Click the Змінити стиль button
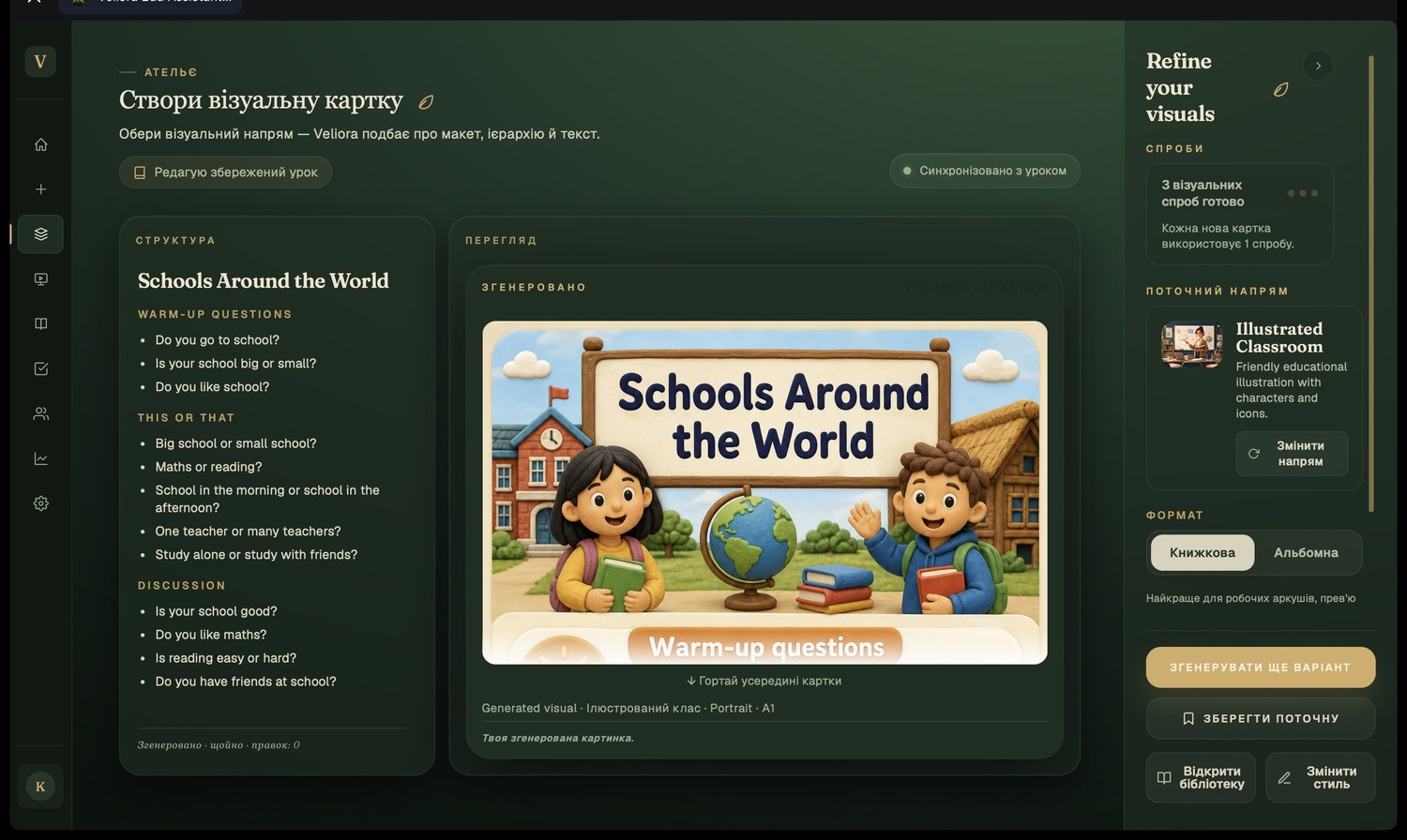Screen dimensions: 1407x840 coord(1321,777)
